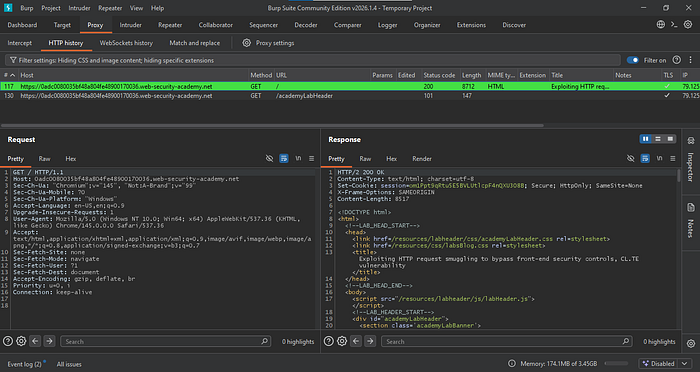
Task: Go to previous Request search match
Action: [35, 341]
